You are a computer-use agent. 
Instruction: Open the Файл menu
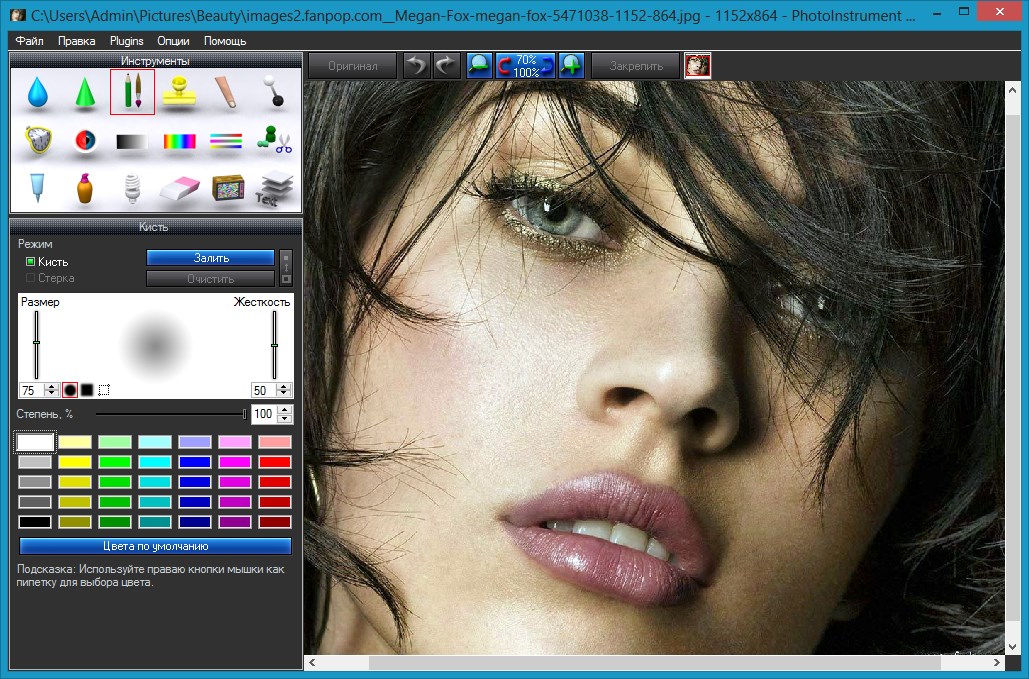click(30, 41)
